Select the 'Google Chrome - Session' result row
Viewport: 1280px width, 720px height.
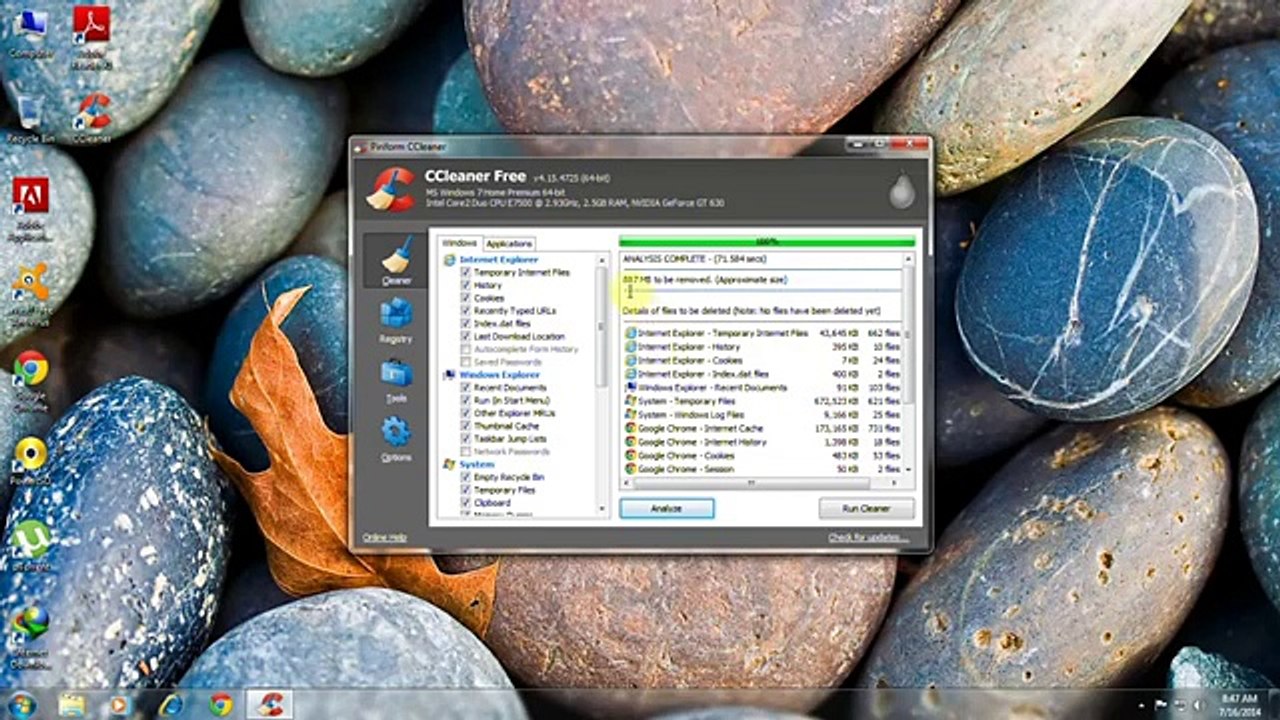[762, 468]
